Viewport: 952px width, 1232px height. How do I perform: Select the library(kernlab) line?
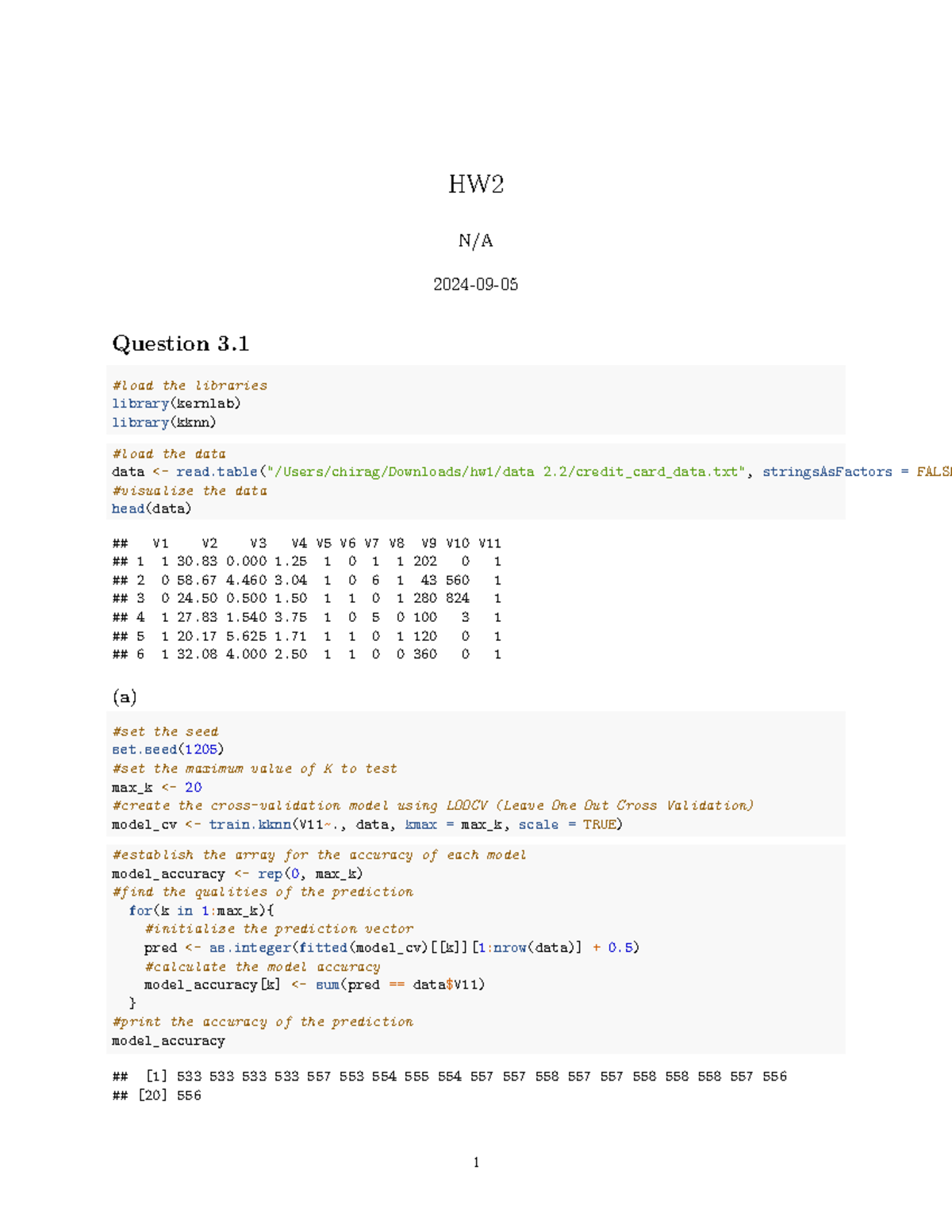click(176, 404)
